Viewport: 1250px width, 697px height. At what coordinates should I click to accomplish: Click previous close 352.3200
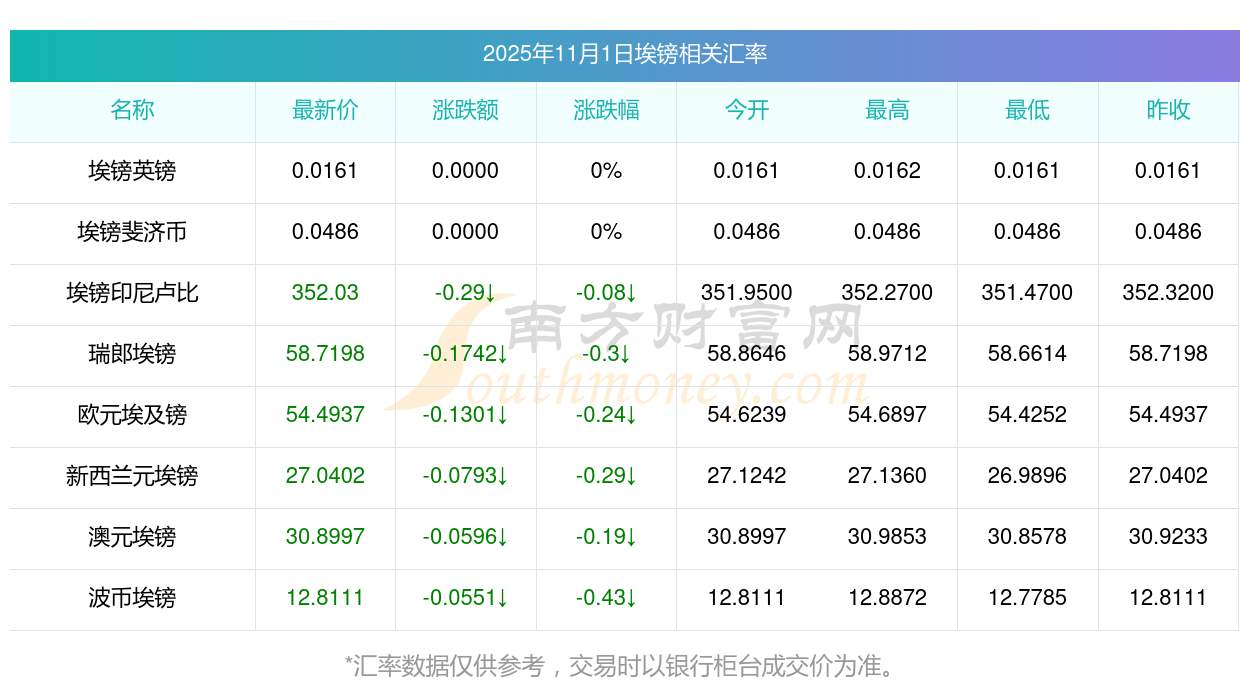click(x=1168, y=293)
